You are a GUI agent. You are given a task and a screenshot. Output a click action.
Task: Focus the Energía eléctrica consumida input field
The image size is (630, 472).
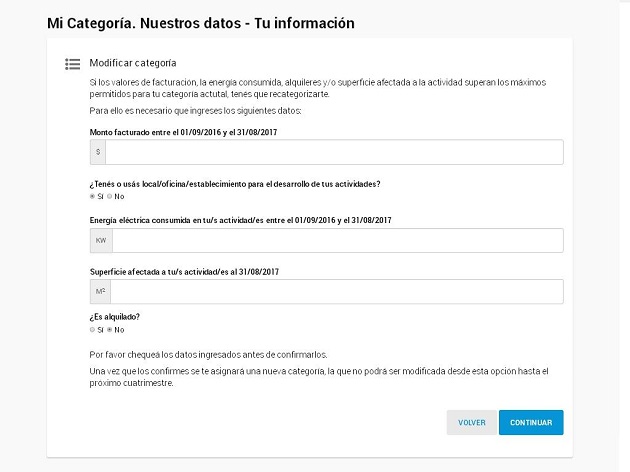click(x=337, y=241)
